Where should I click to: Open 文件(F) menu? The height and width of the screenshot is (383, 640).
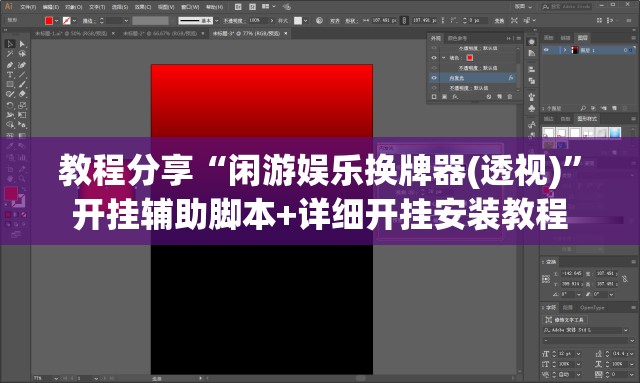point(28,7)
